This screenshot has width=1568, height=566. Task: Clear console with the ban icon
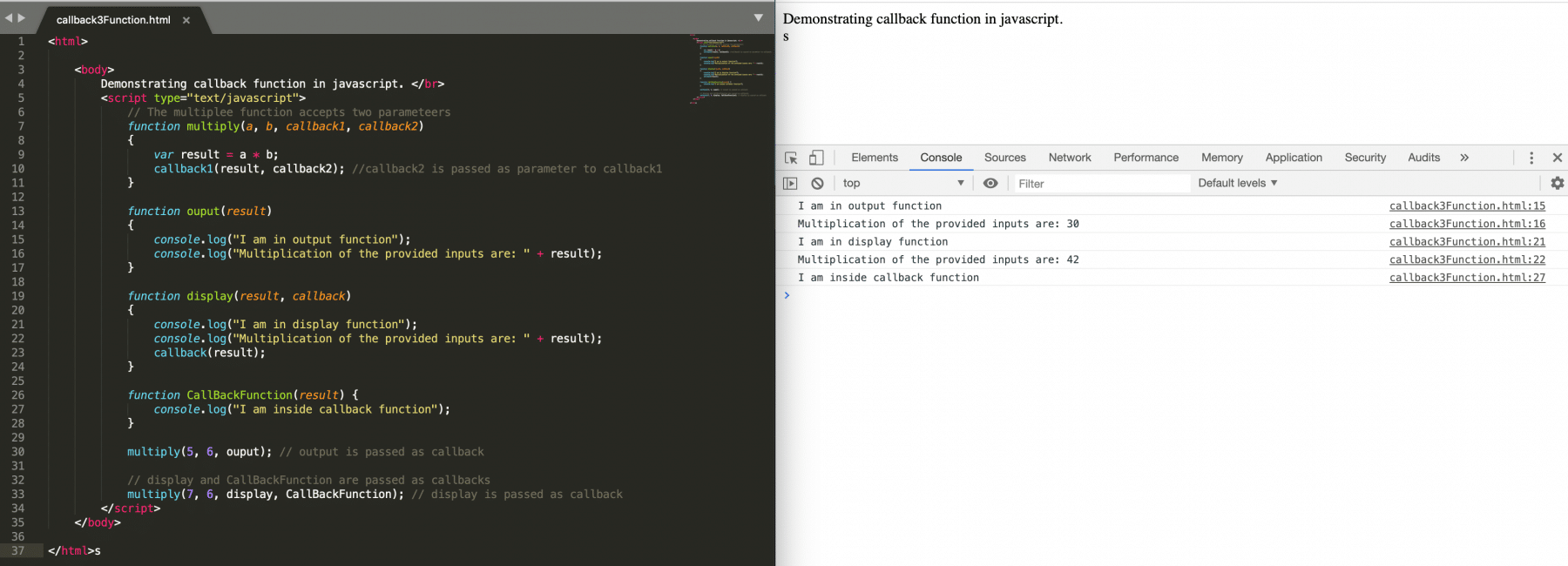817,183
